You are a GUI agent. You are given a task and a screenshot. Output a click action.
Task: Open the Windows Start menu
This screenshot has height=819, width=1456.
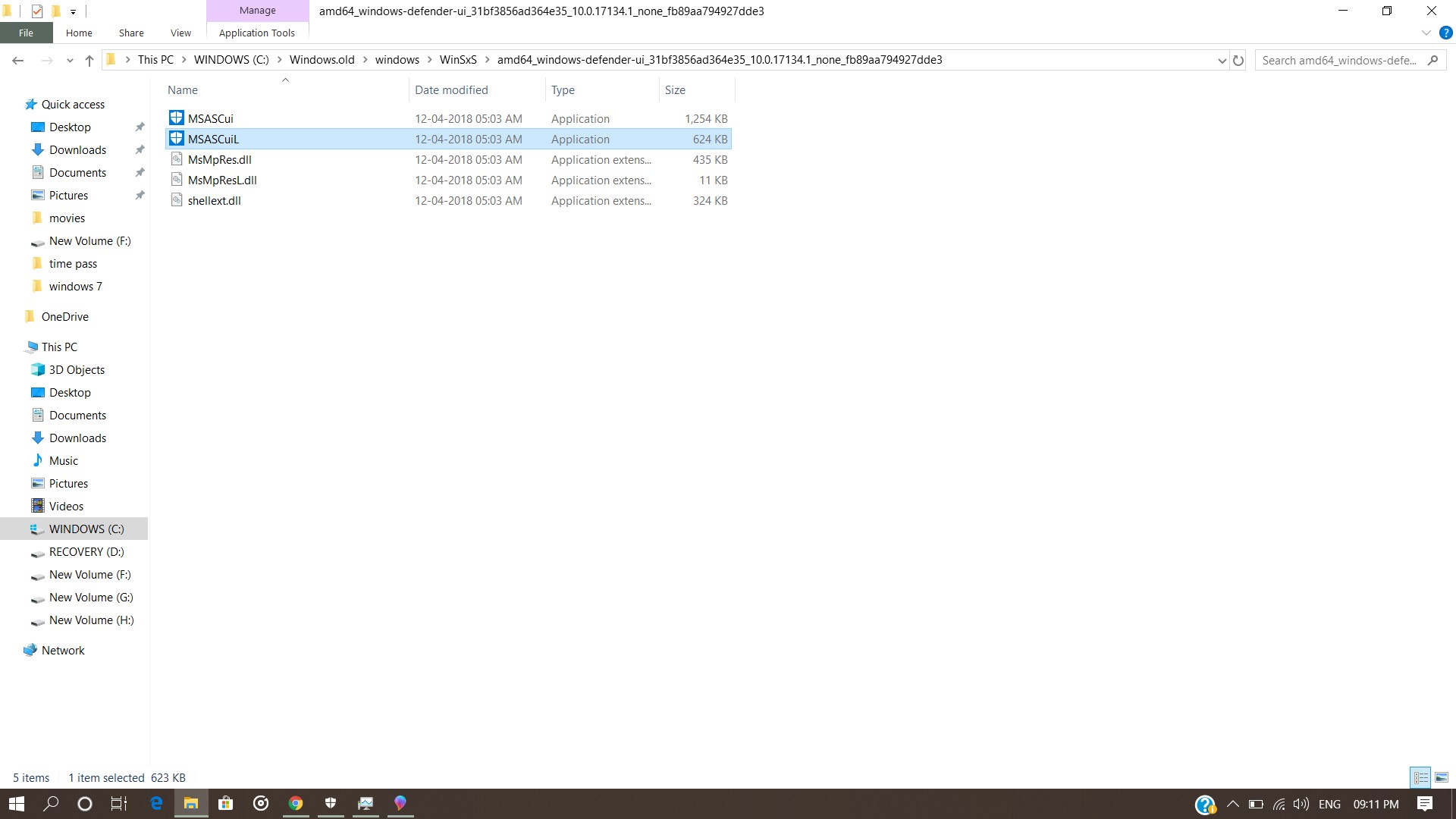coord(17,804)
